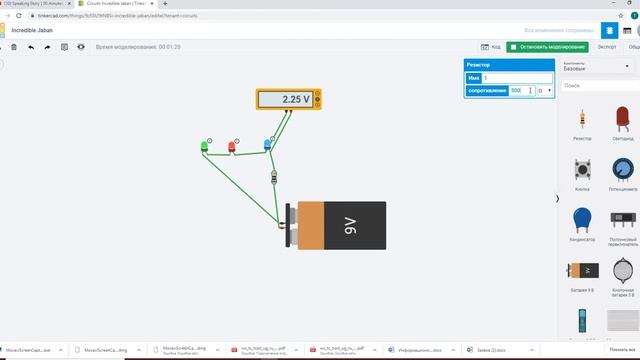This screenshot has width=640, height=360.
Task: Click the project title Incredible Jaban
Action: pos(32,31)
